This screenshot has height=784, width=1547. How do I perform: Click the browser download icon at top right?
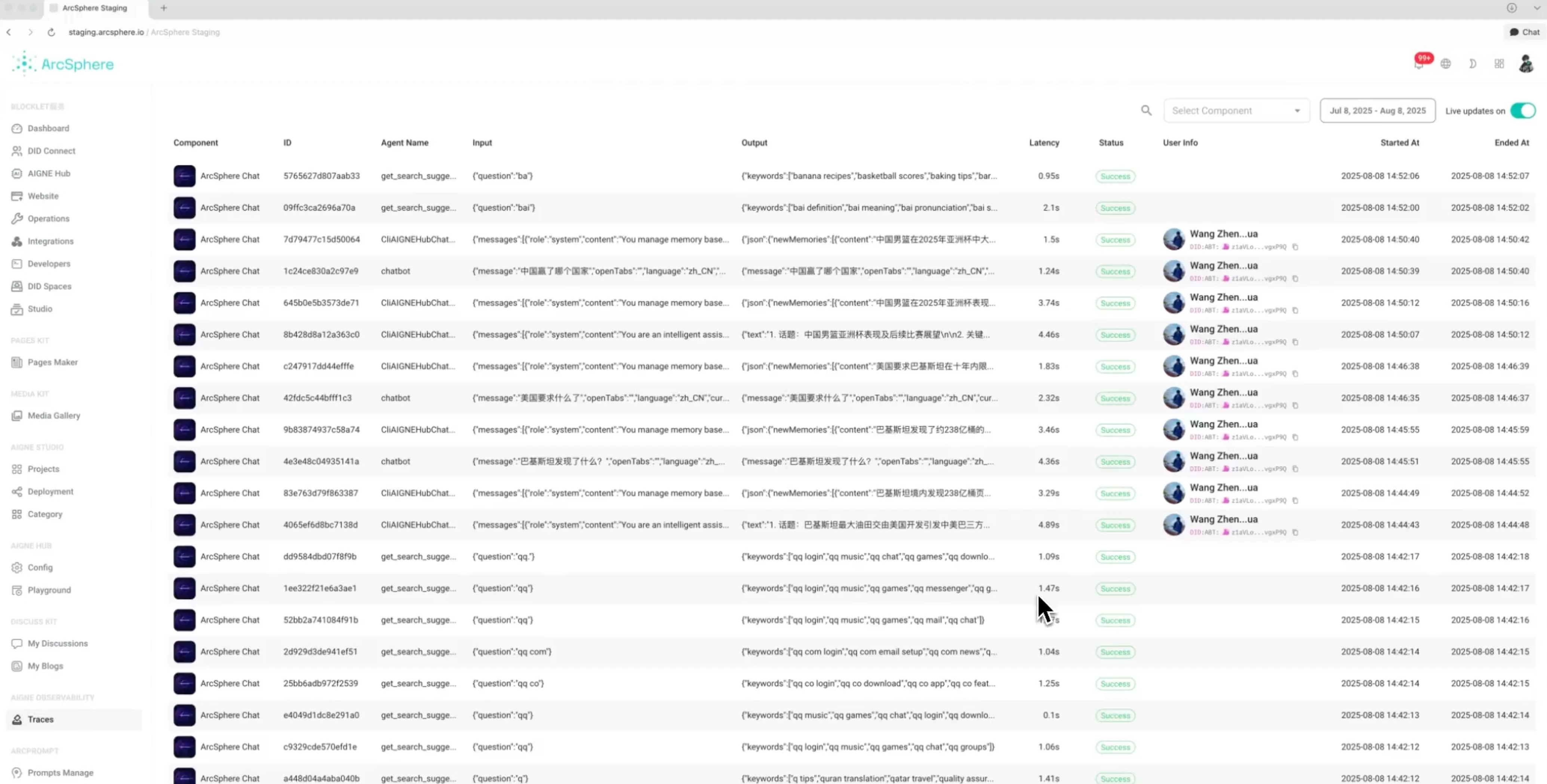1511,8
